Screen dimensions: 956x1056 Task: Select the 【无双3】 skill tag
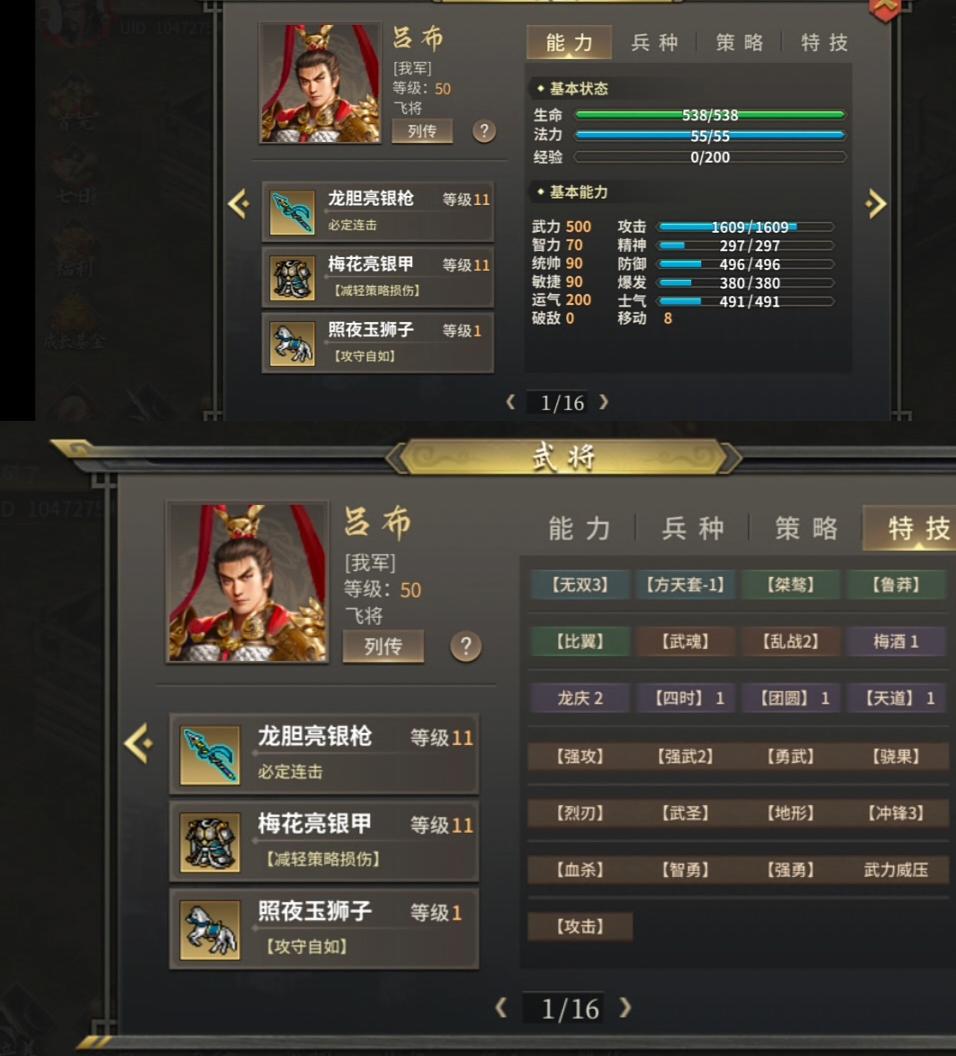[x=580, y=585]
